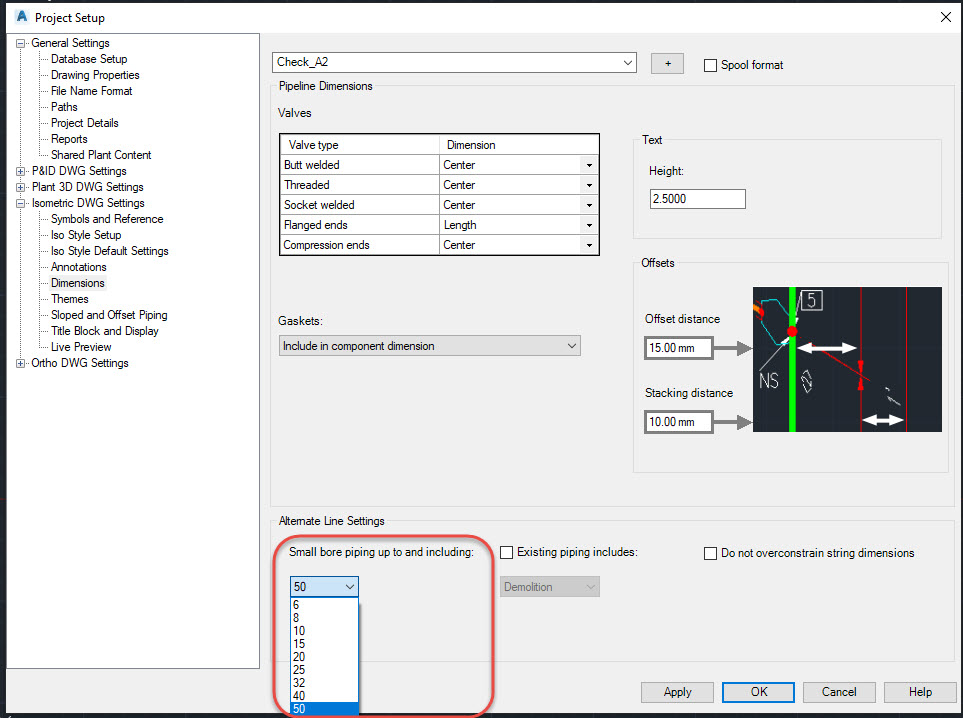This screenshot has height=718, width=963.
Task: Select highlighted 50 in small bore list
Action: pyautogui.click(x=324, y=709)
